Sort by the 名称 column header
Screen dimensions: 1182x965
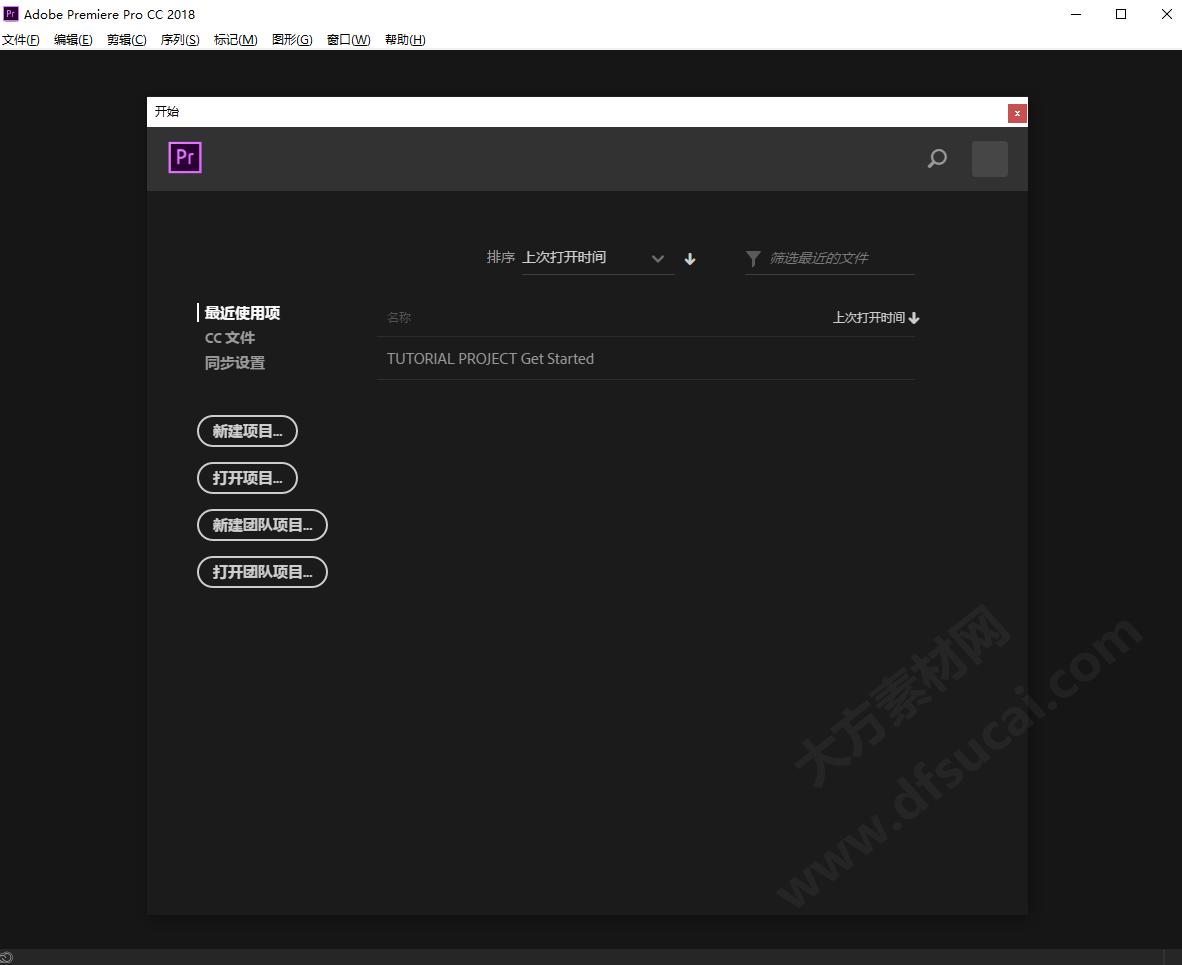point(399,317)
